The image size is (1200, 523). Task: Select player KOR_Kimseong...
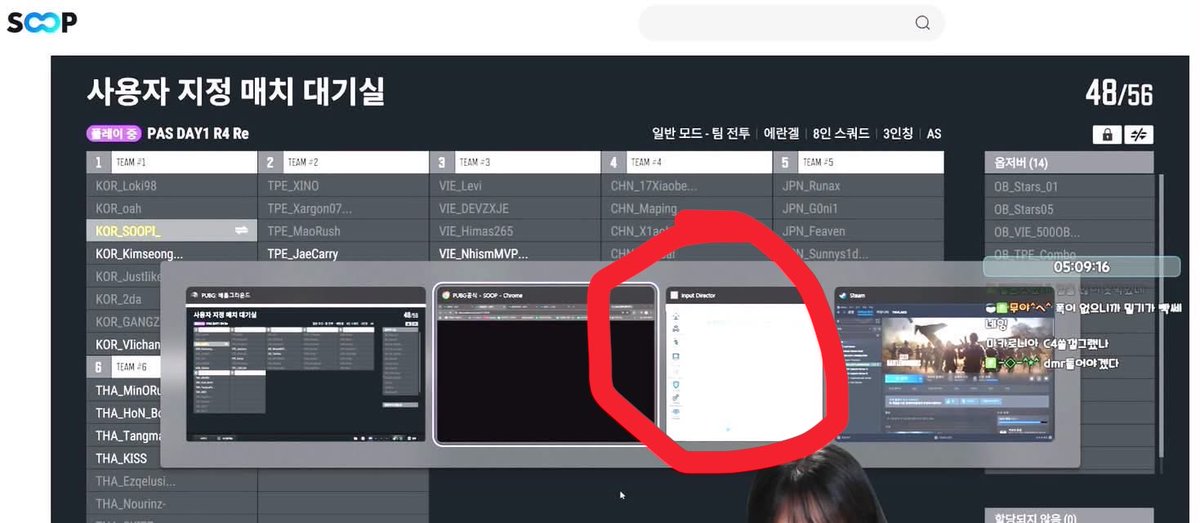pos(171,254)
